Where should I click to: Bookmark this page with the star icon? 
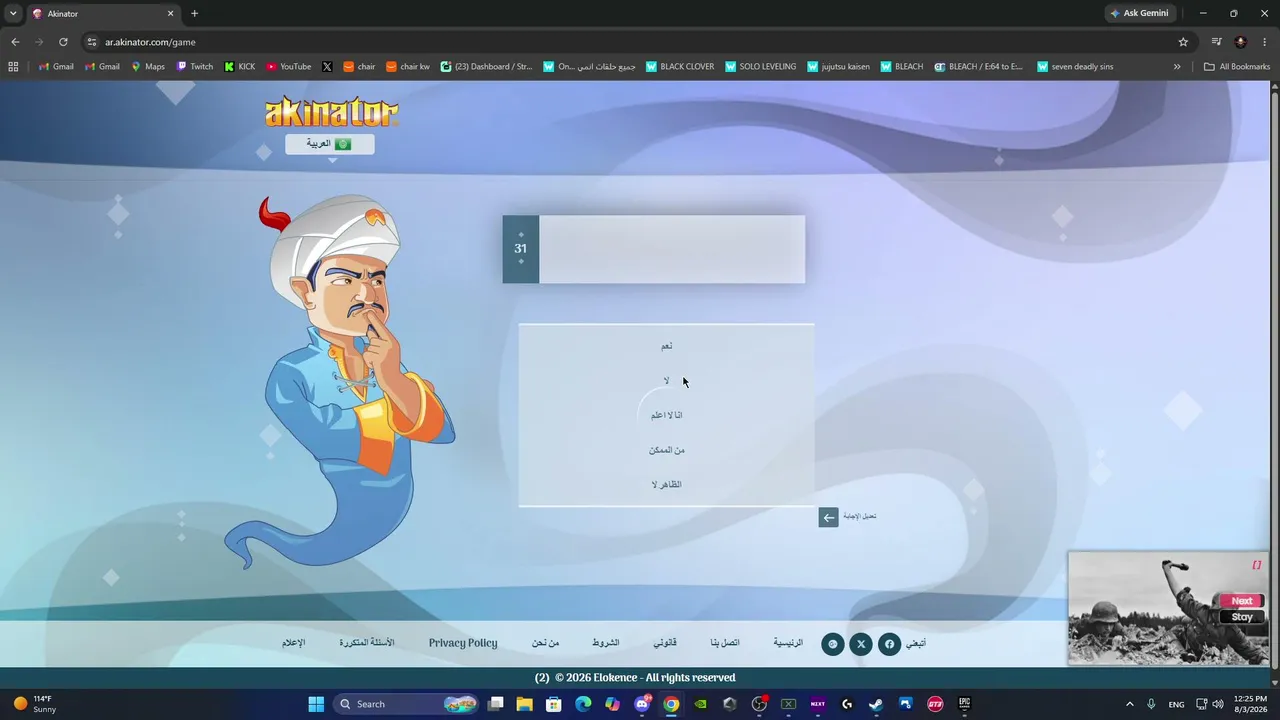click(x=1183, y=42)
